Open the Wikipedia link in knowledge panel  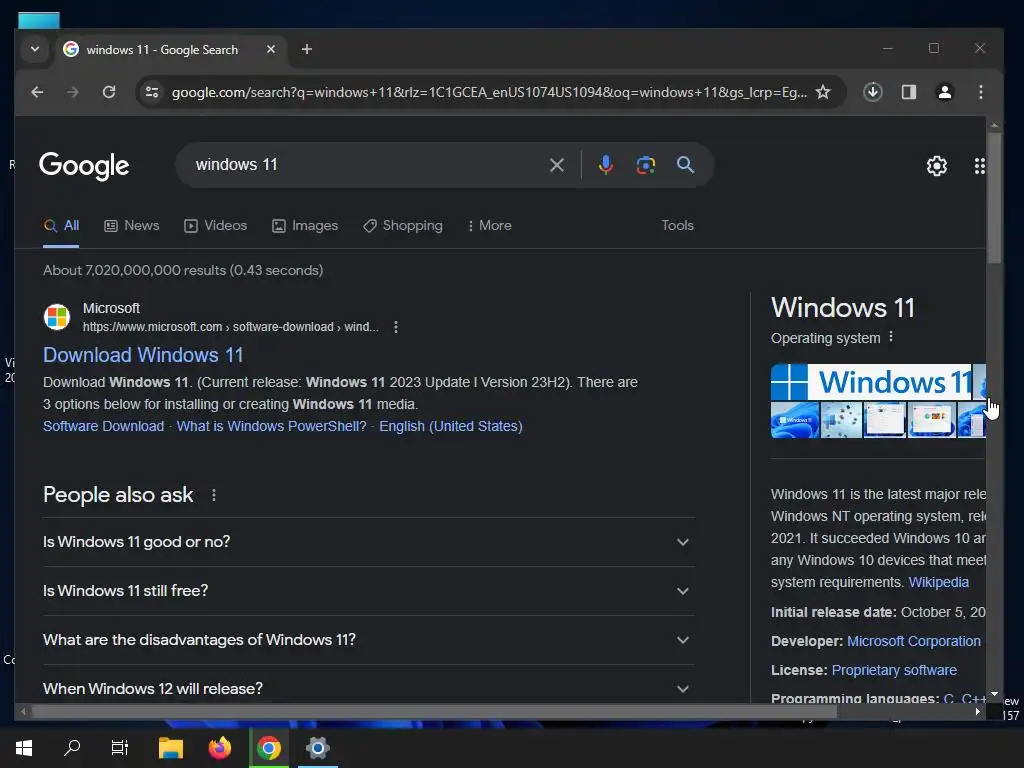pyautogui.click(x=938, y=583)
